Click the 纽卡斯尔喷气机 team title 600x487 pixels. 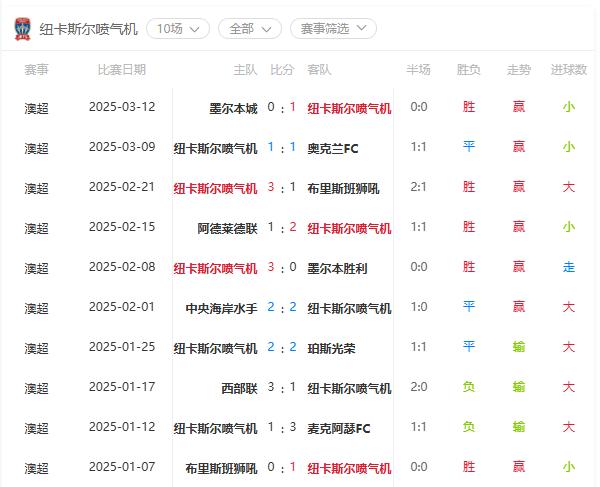click(88, 29)
